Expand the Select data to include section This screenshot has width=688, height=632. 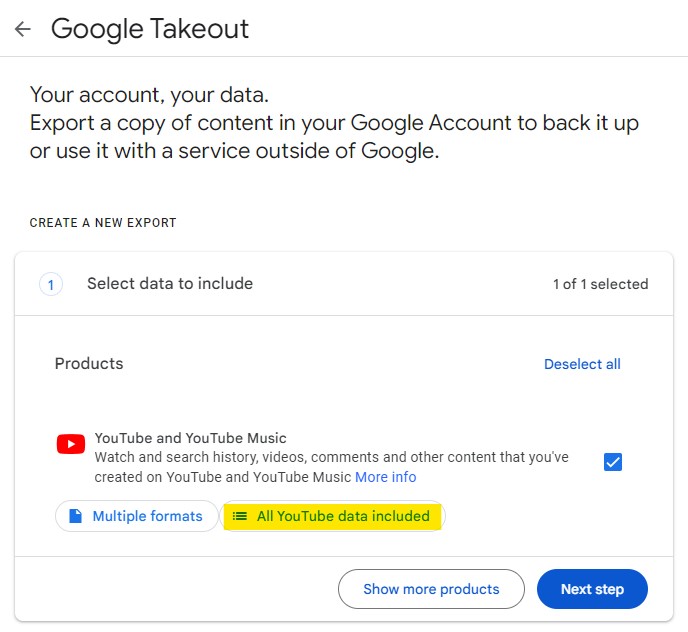coord(344,284)
